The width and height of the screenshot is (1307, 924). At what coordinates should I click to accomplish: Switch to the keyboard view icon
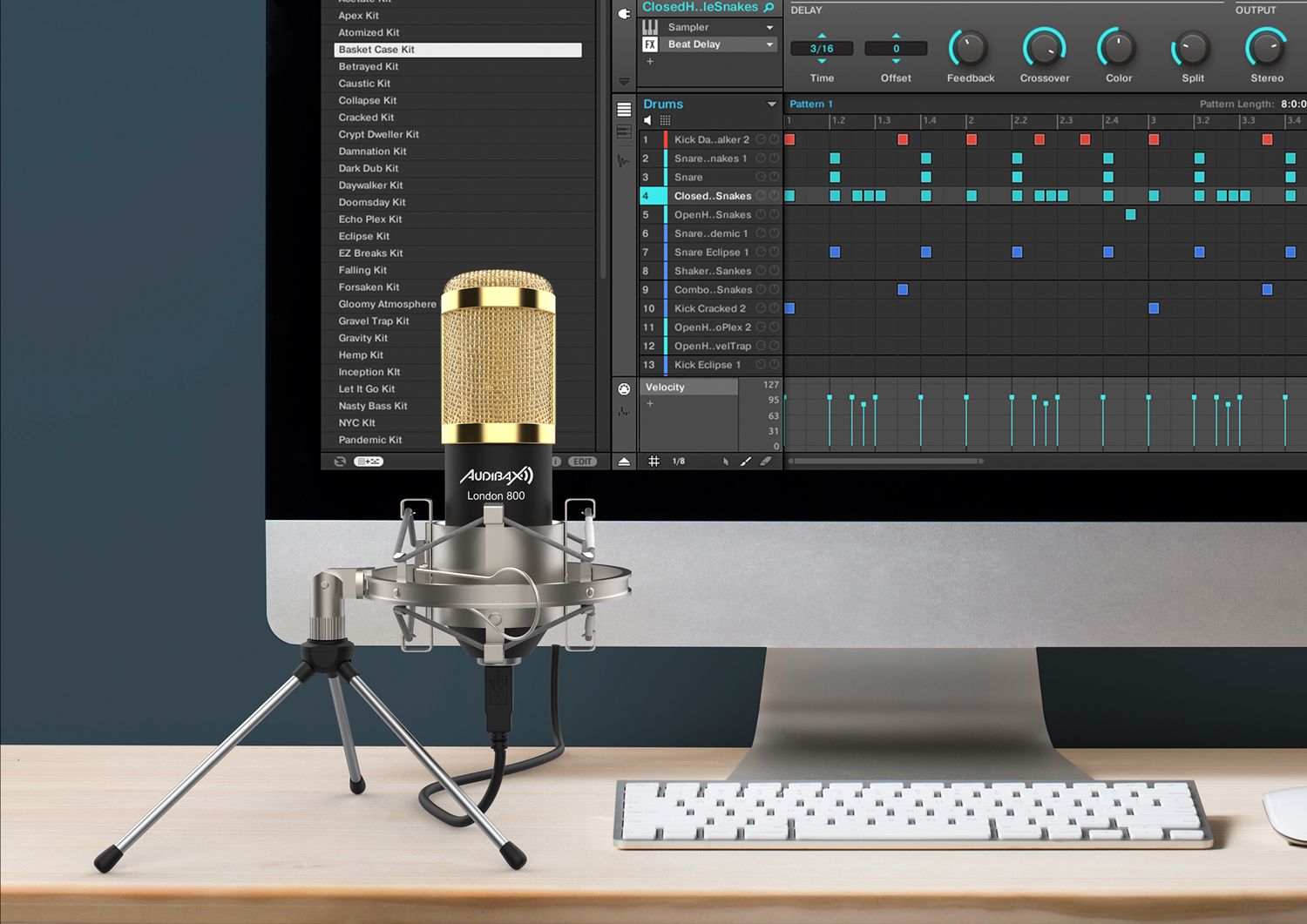[x=624, y=132]
